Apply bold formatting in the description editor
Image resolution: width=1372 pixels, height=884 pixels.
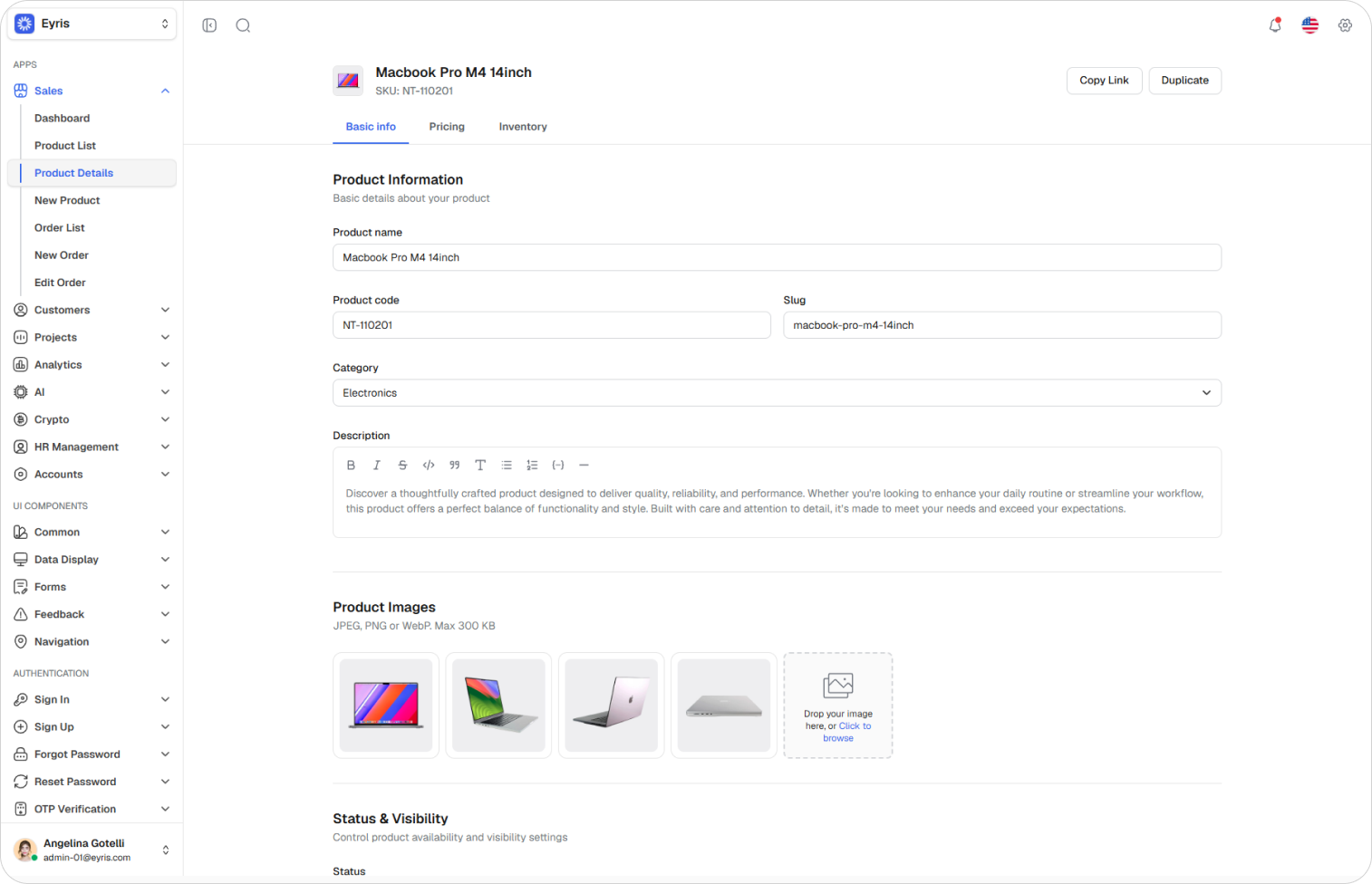click(x=351, y=466)
